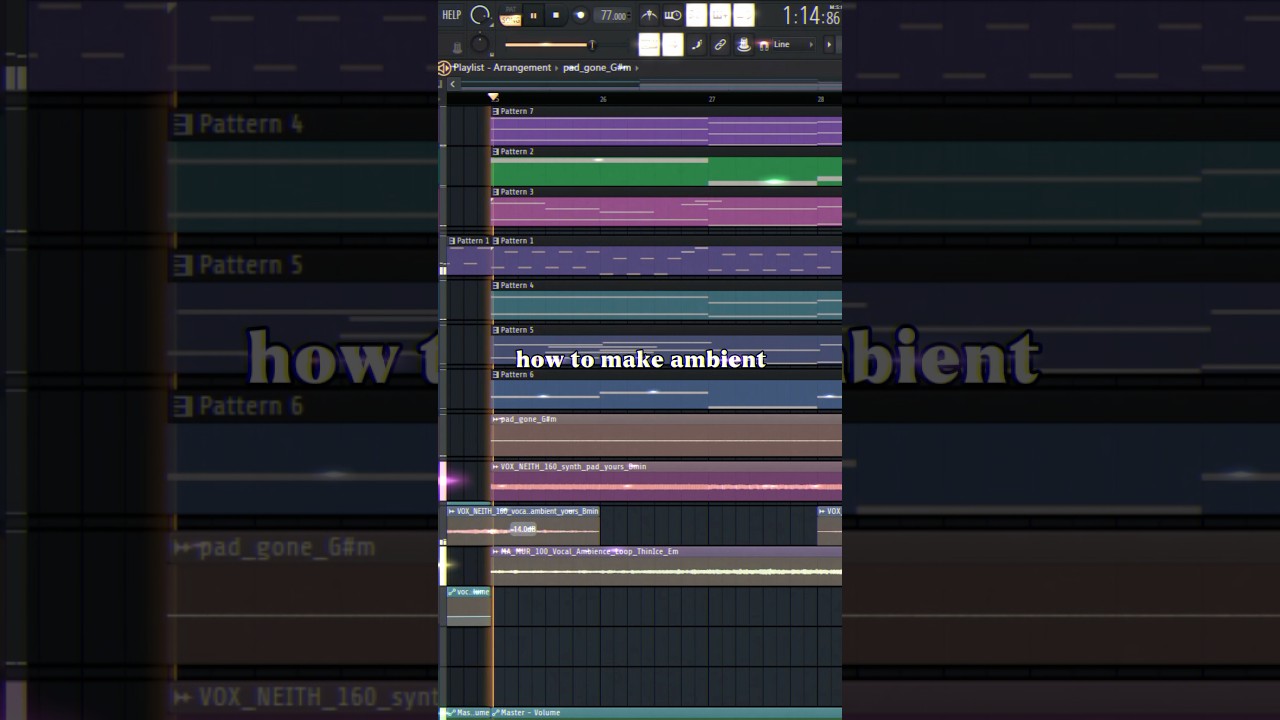The height and width of the screenshot is (720, 1280).
Task: Open Pattern 3 clip menu icon
Action: tap(496, 191)
